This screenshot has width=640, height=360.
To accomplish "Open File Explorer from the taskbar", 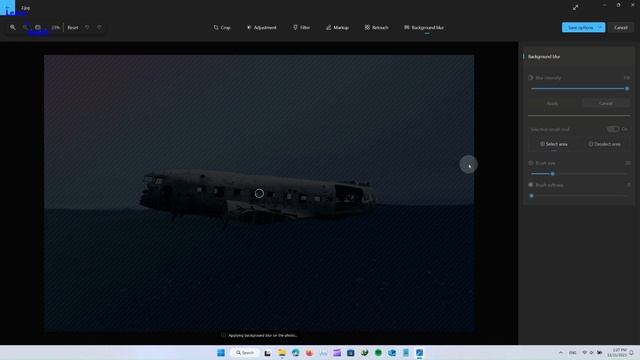I will tap(282, 353).
